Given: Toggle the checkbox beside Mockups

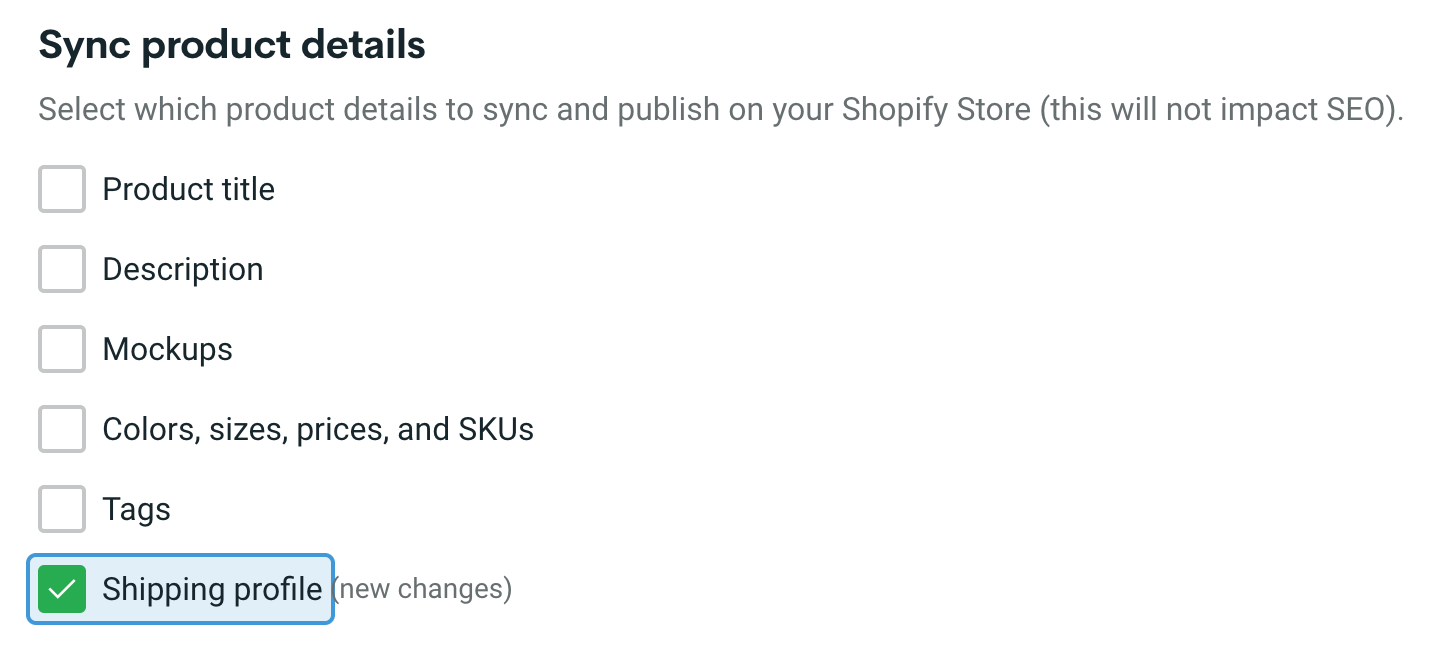Looking at the screenshot, I should [61, 349].
